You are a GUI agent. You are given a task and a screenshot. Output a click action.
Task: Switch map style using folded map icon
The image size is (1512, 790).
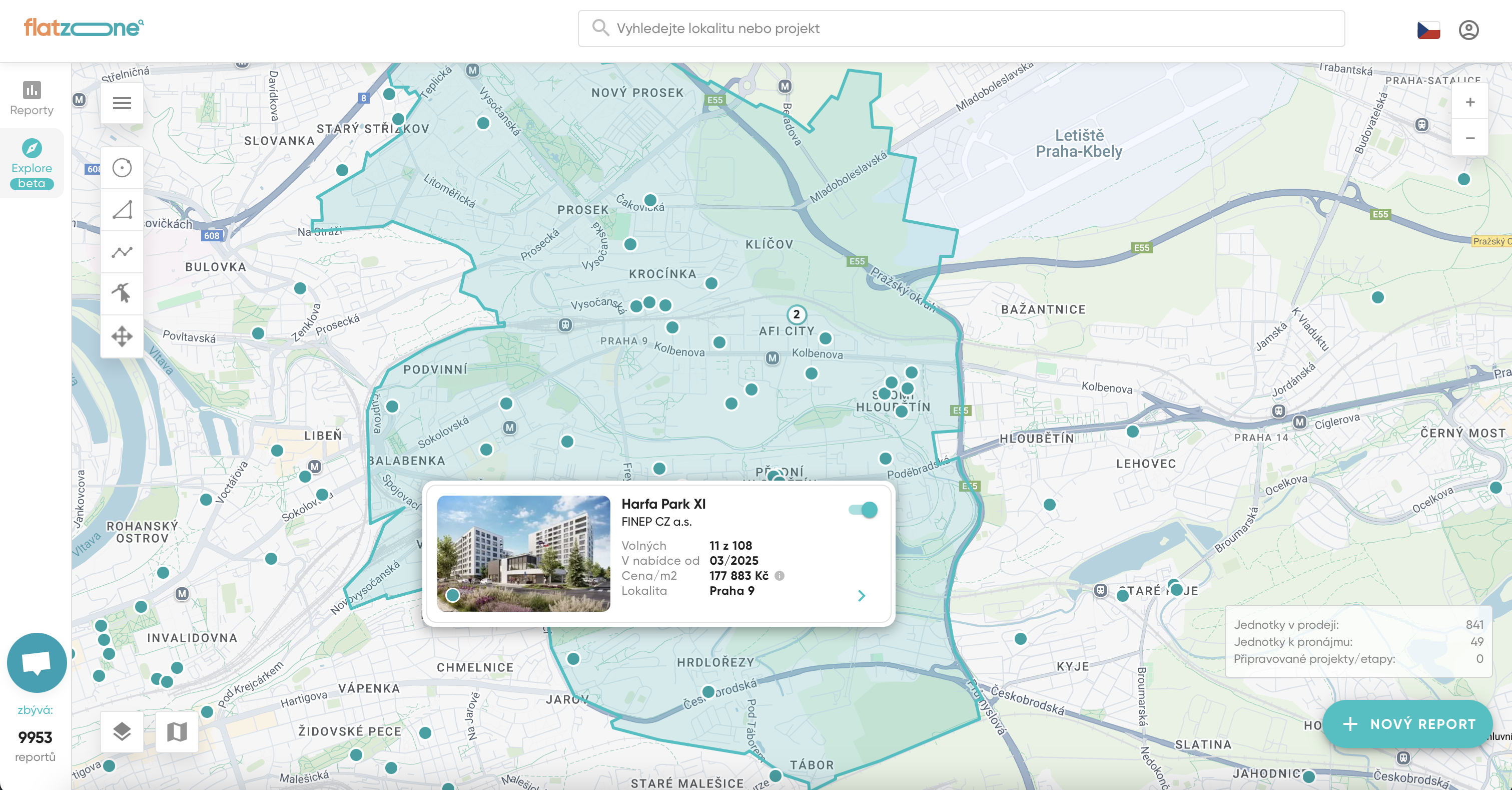(177, 731)
